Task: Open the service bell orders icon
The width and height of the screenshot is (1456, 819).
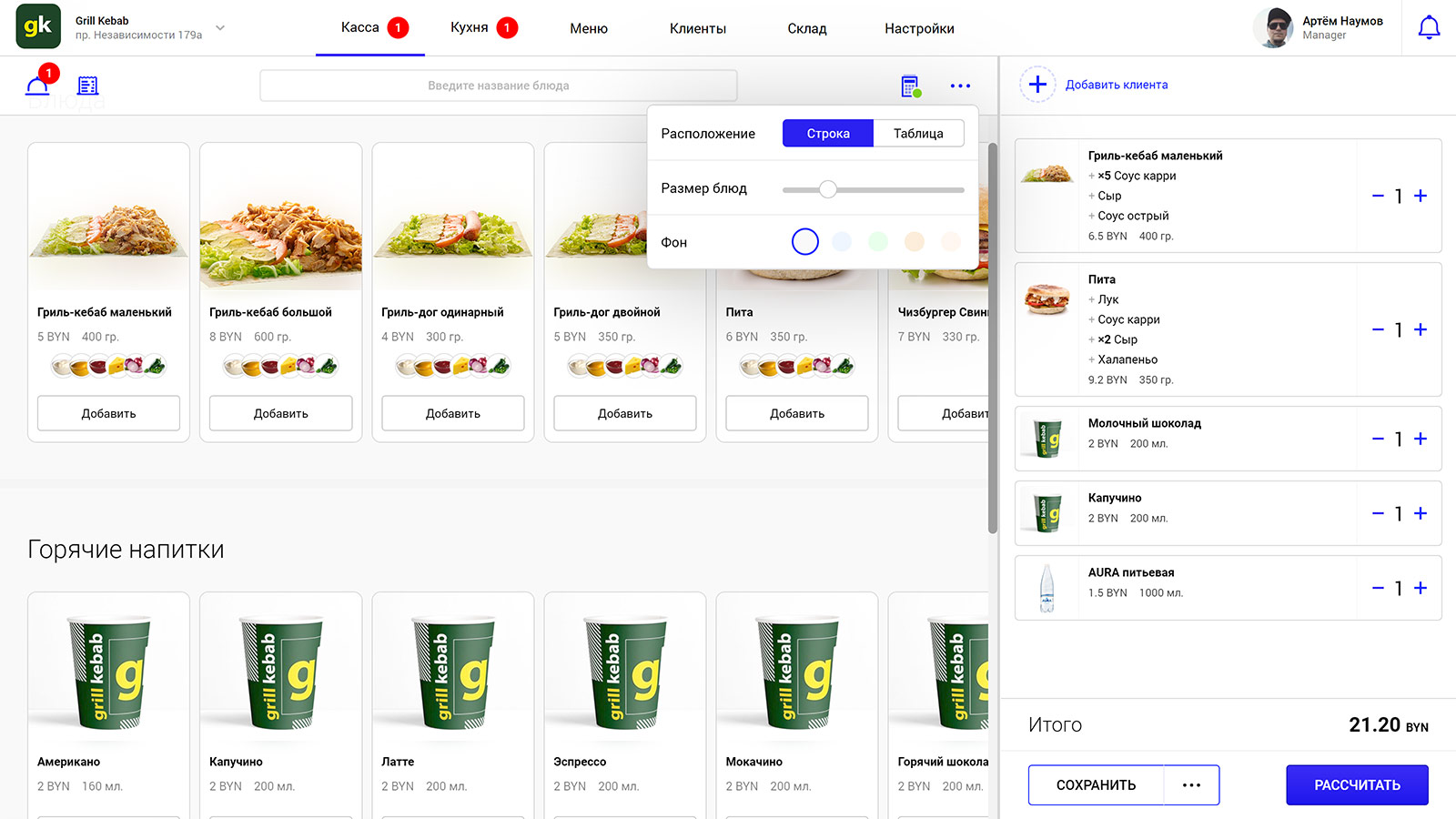Action: click(x=37, y=85)
